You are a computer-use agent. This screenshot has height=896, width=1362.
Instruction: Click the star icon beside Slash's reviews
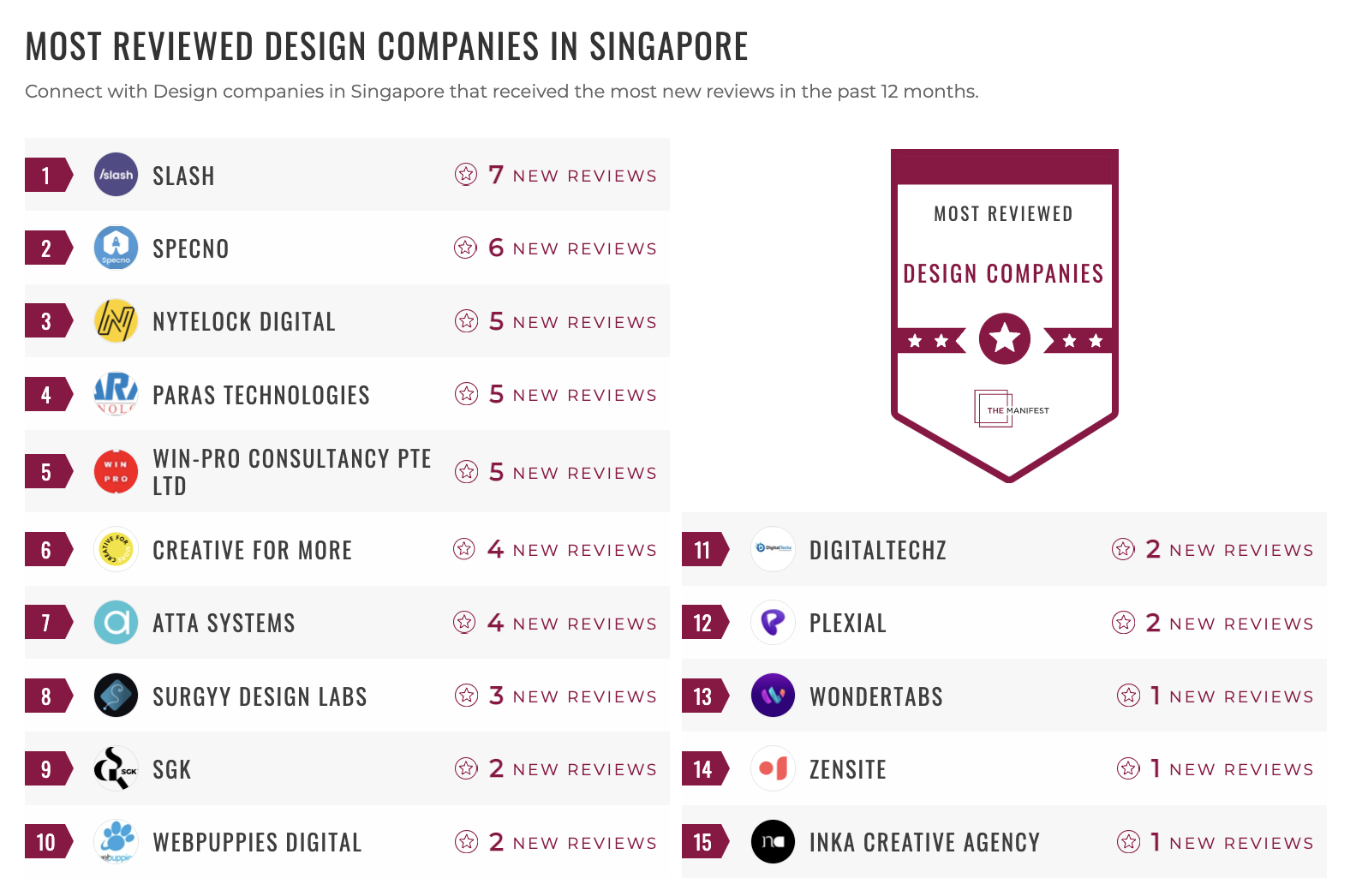point(466,175)
